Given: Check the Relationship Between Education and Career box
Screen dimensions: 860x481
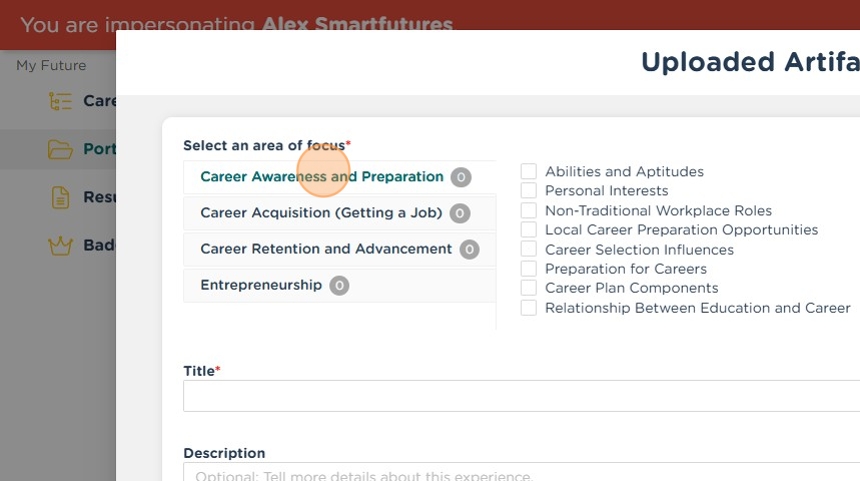Looking at the screenshot, I should 529,308.
